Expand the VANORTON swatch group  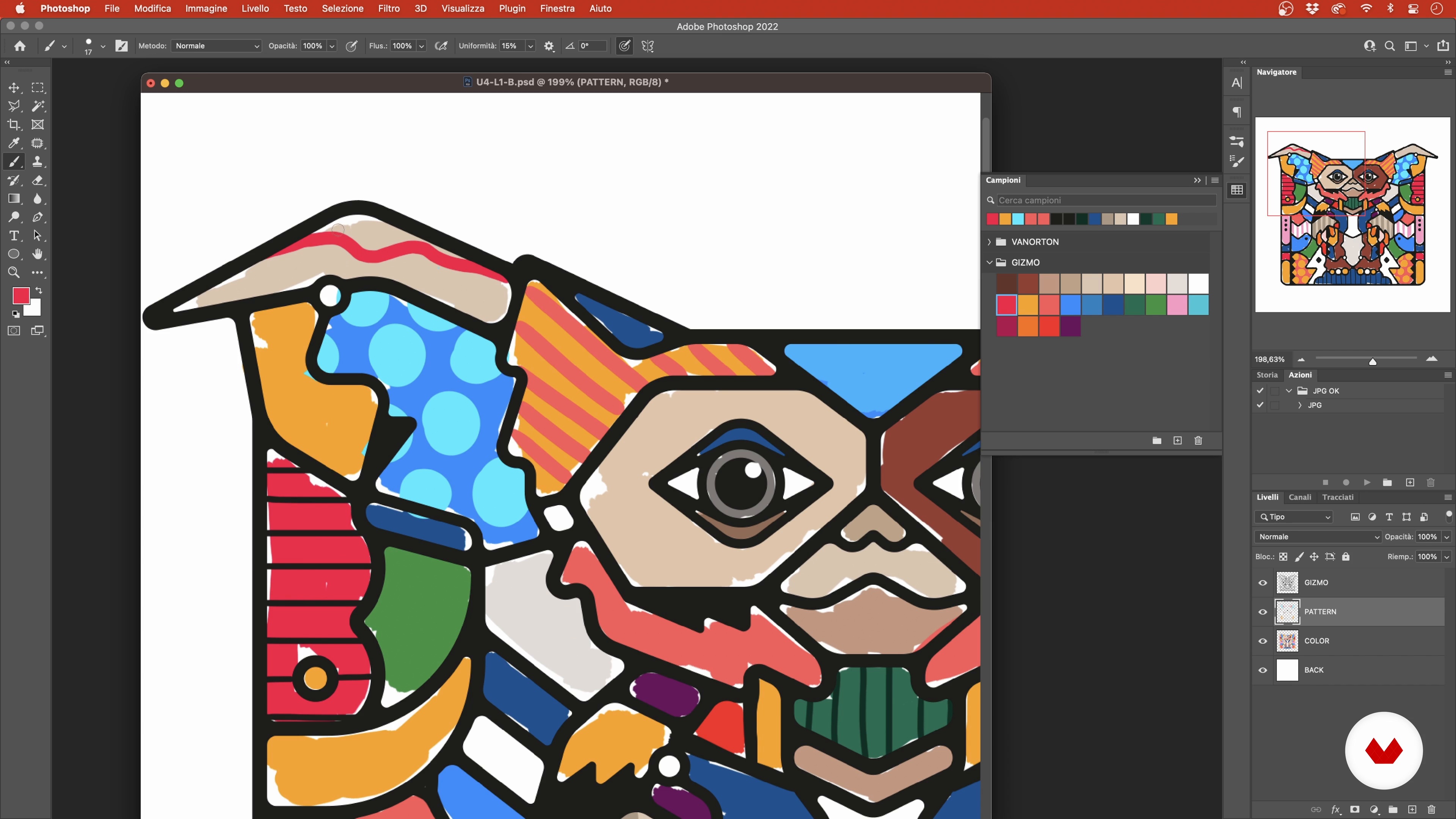coord(989,242)
